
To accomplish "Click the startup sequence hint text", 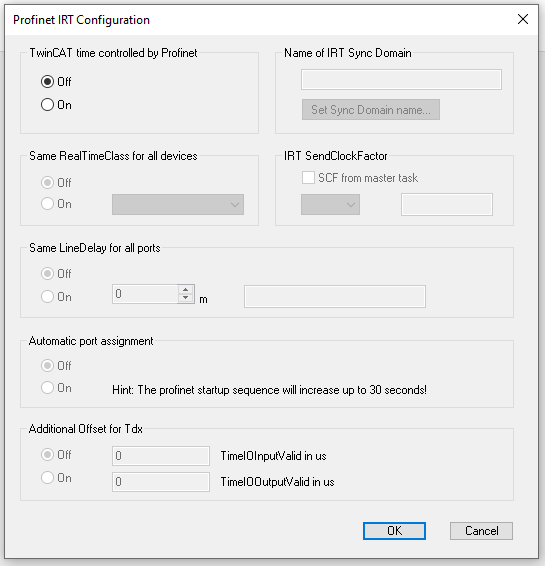I will pos(269,390).
